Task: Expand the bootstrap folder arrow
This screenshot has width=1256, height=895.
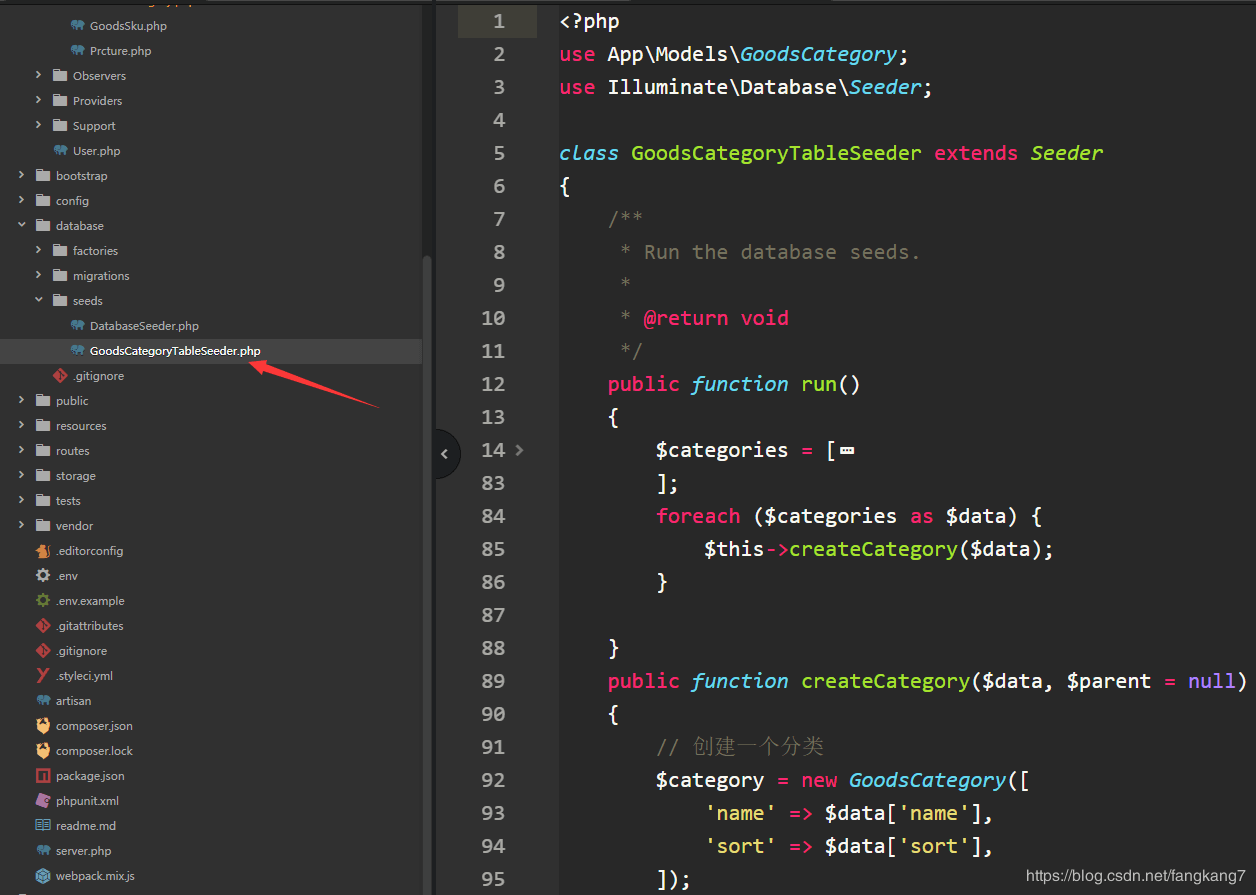Action: 21,176
